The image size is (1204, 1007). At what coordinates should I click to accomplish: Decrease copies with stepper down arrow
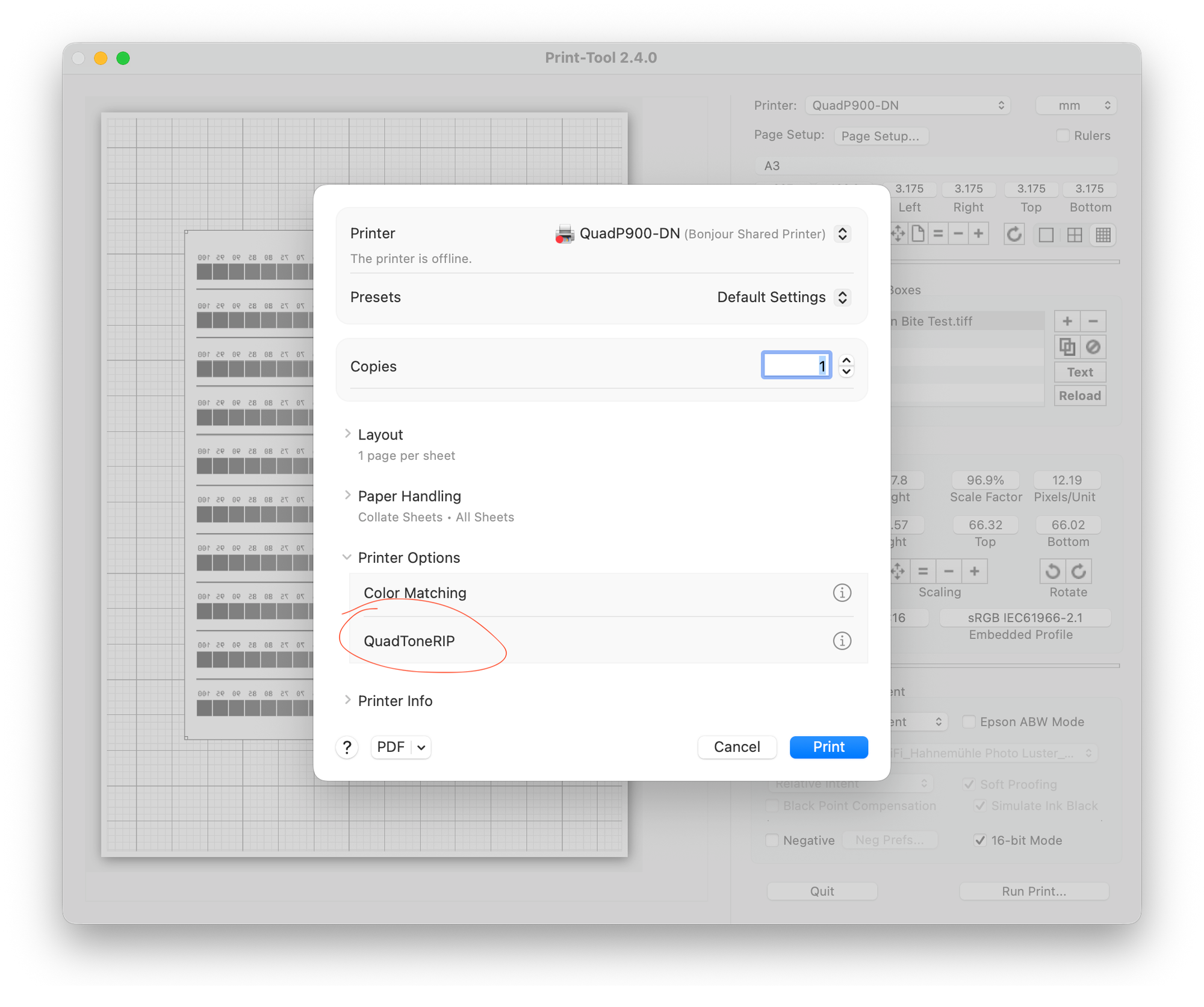point(846,371)
